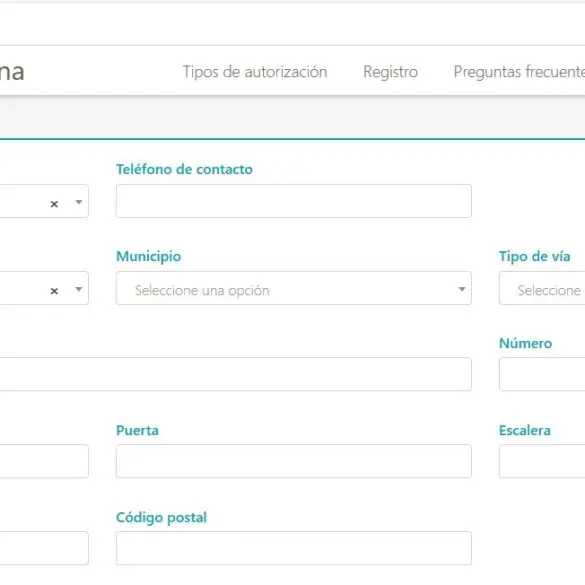The image size is (585, 585).
Task: Click the wide street name field left of Número
Action: pyautogui.click(x=236, y=374)
